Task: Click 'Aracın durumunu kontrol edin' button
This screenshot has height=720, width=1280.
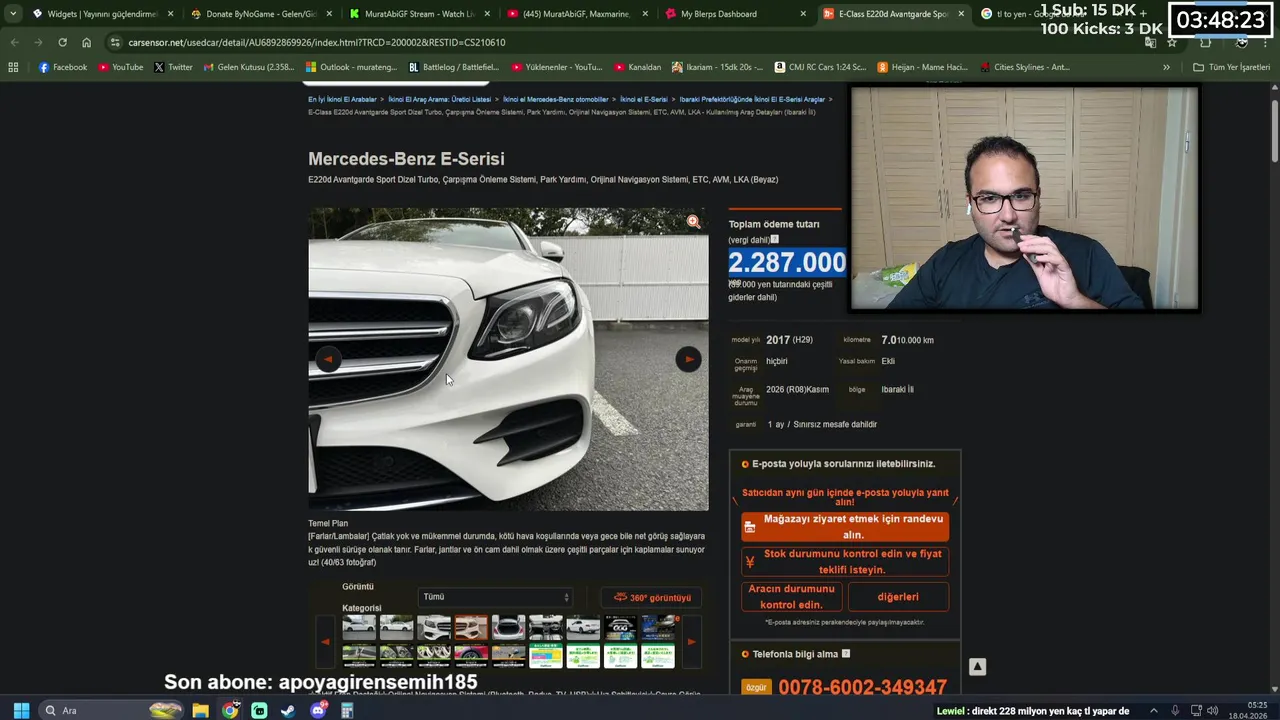Action: click(791, 597)
